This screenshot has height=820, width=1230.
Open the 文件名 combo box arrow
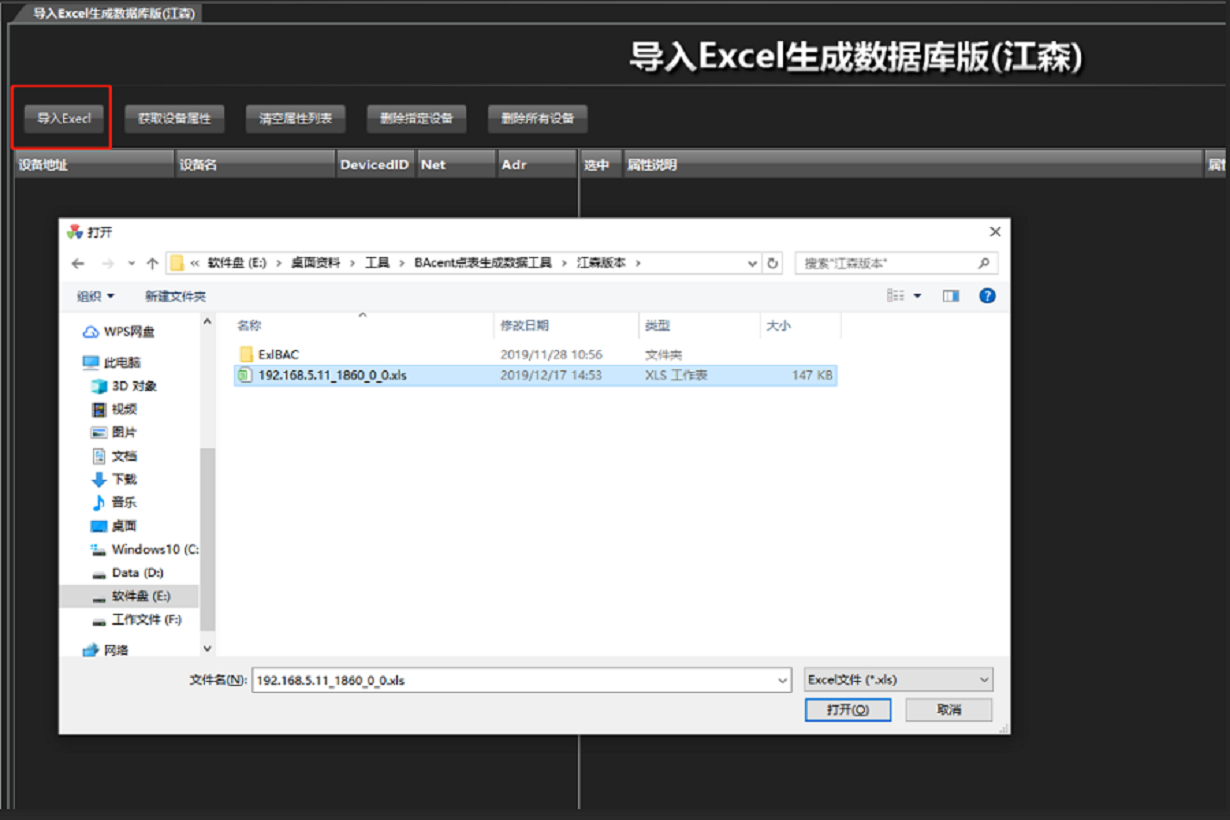(783, 679)
